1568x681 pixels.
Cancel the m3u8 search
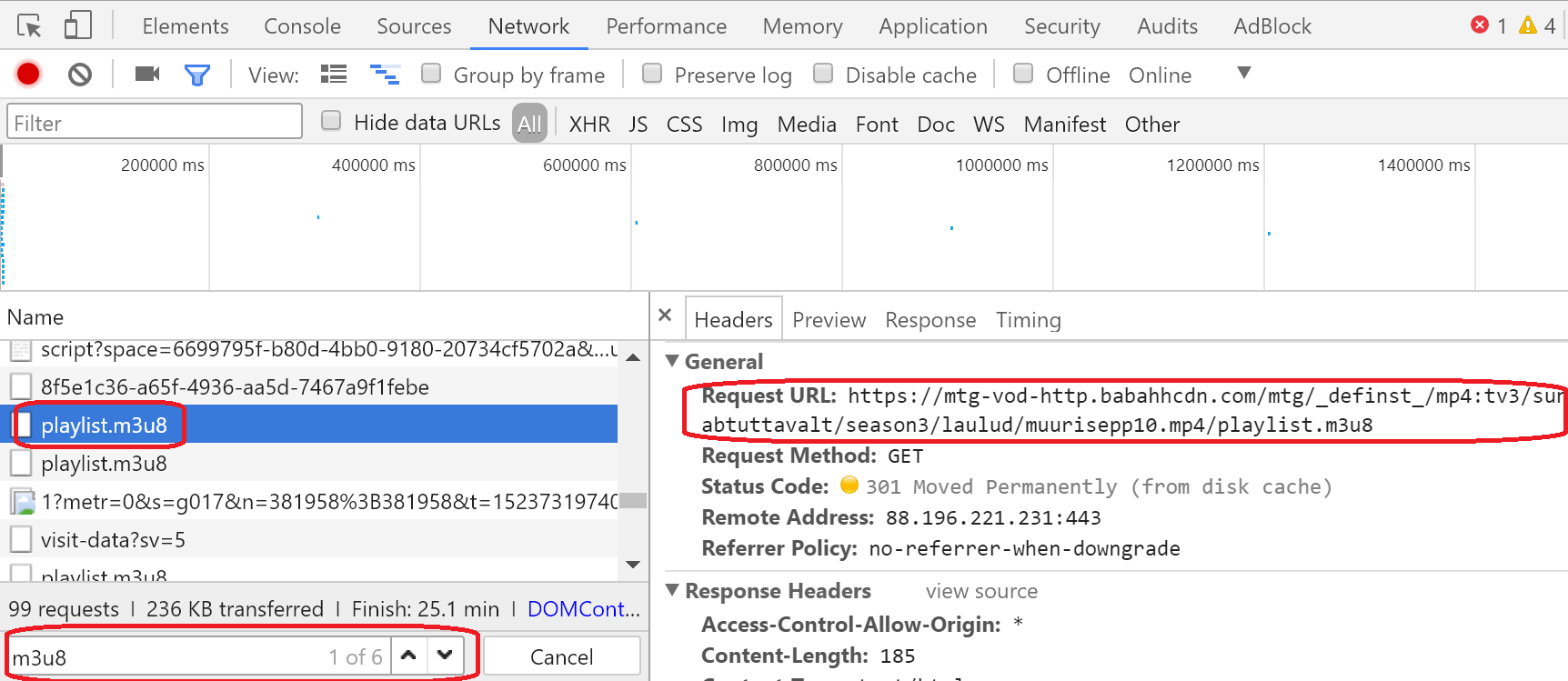[561, 656]
